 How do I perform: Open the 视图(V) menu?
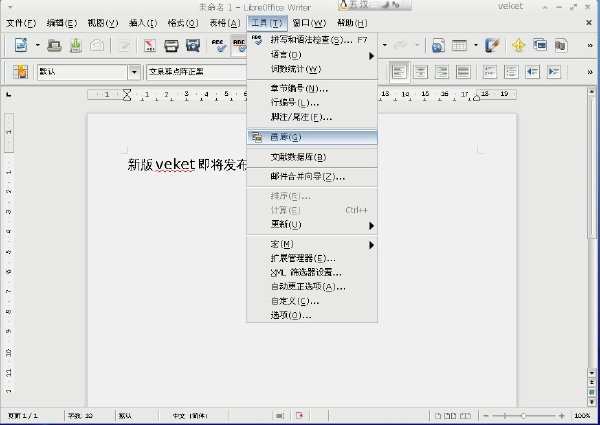coord(103,23)
